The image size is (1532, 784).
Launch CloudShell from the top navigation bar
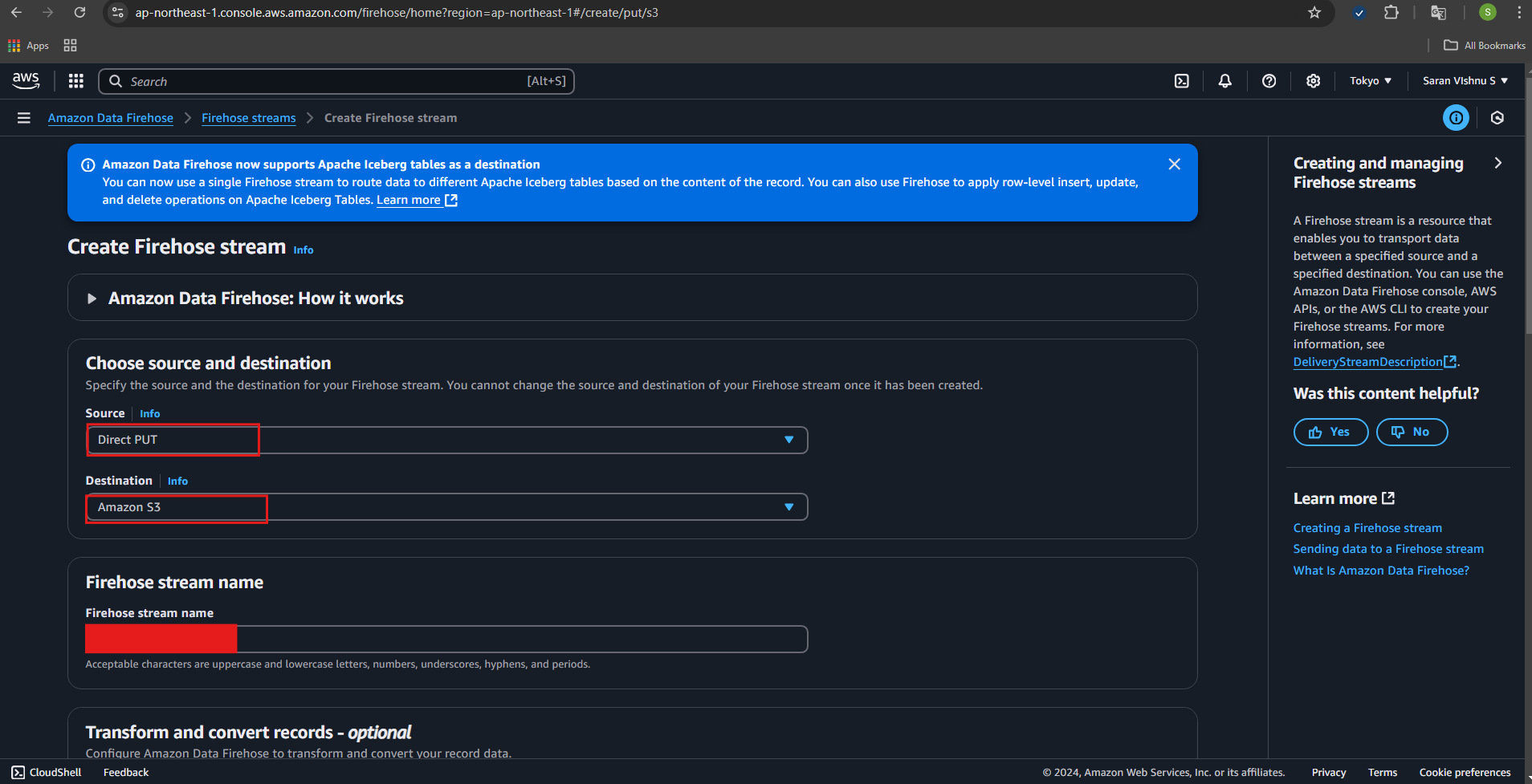(1182, 81)
